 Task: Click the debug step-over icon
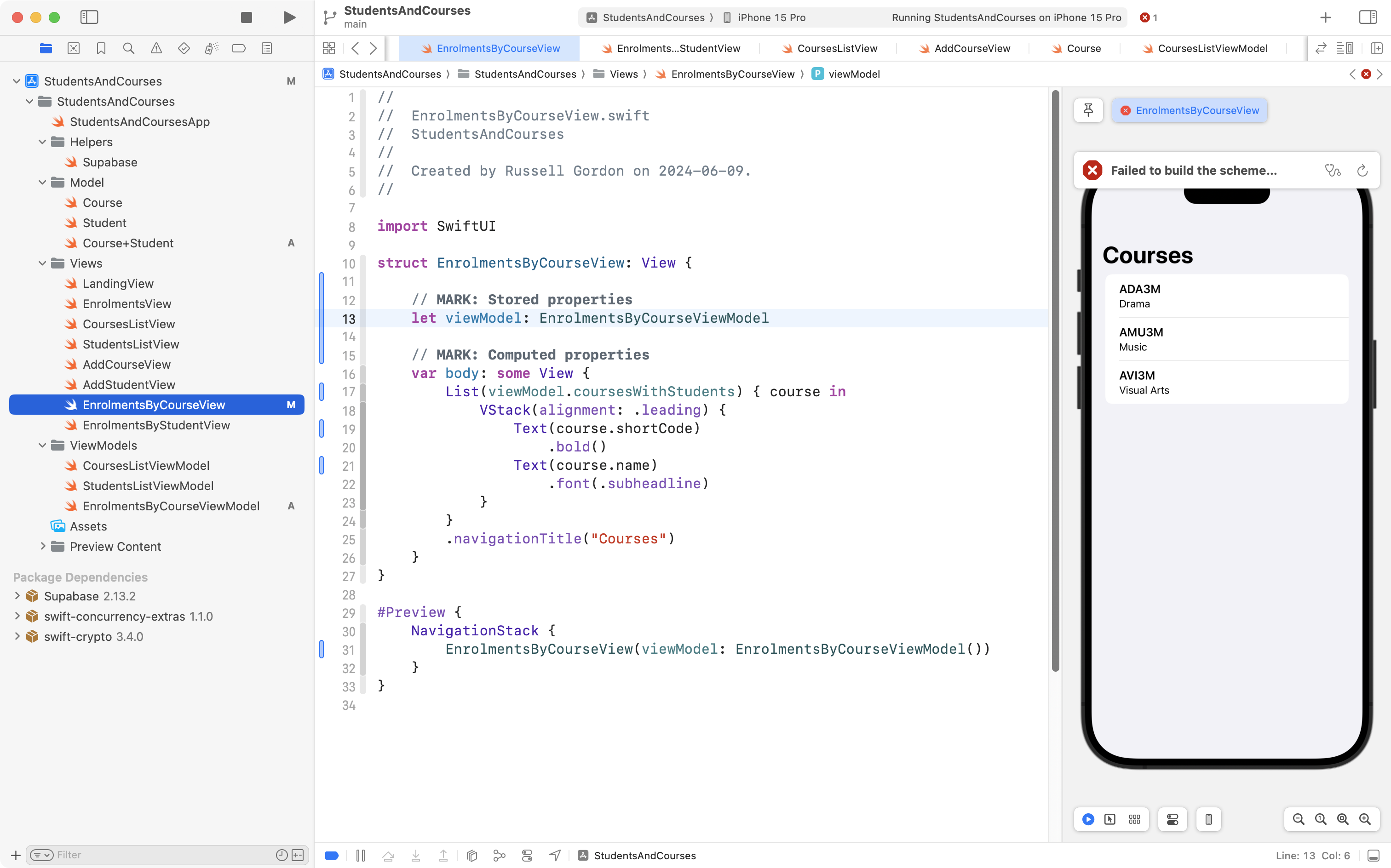point(388,856)
